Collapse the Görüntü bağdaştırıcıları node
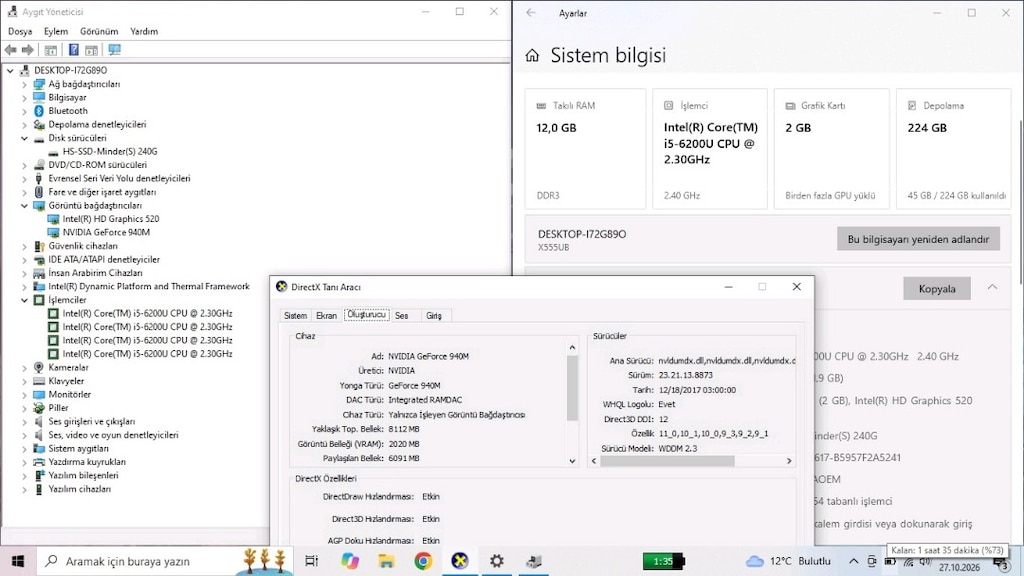Viewport: 1024px width, 576px height. [24, 206]
